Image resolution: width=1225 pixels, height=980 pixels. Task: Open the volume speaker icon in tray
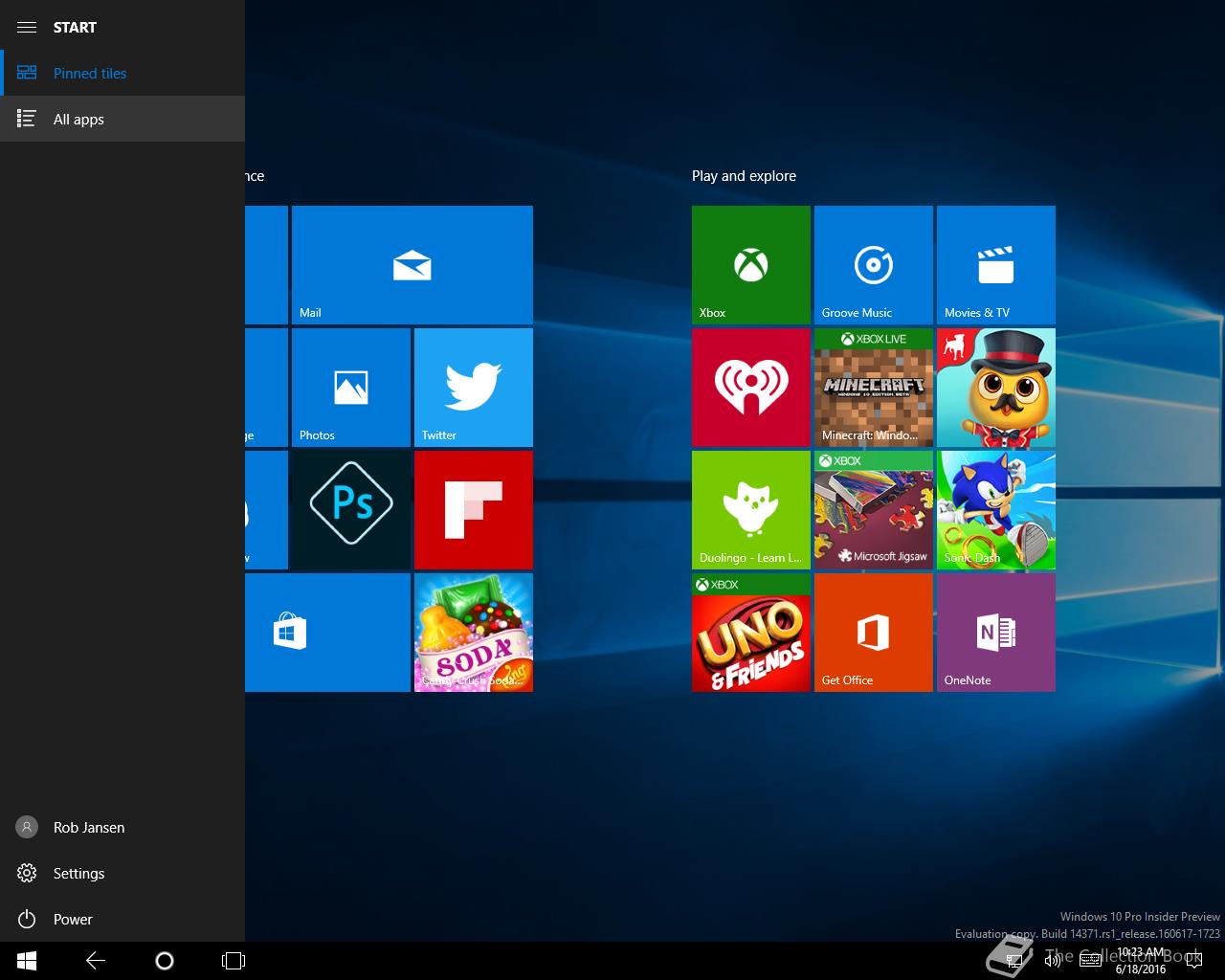[1053, 961]
